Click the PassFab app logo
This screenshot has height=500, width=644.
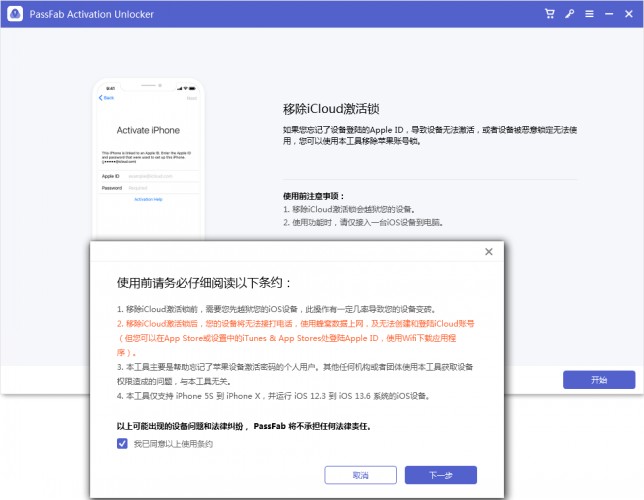coord(15,14)
